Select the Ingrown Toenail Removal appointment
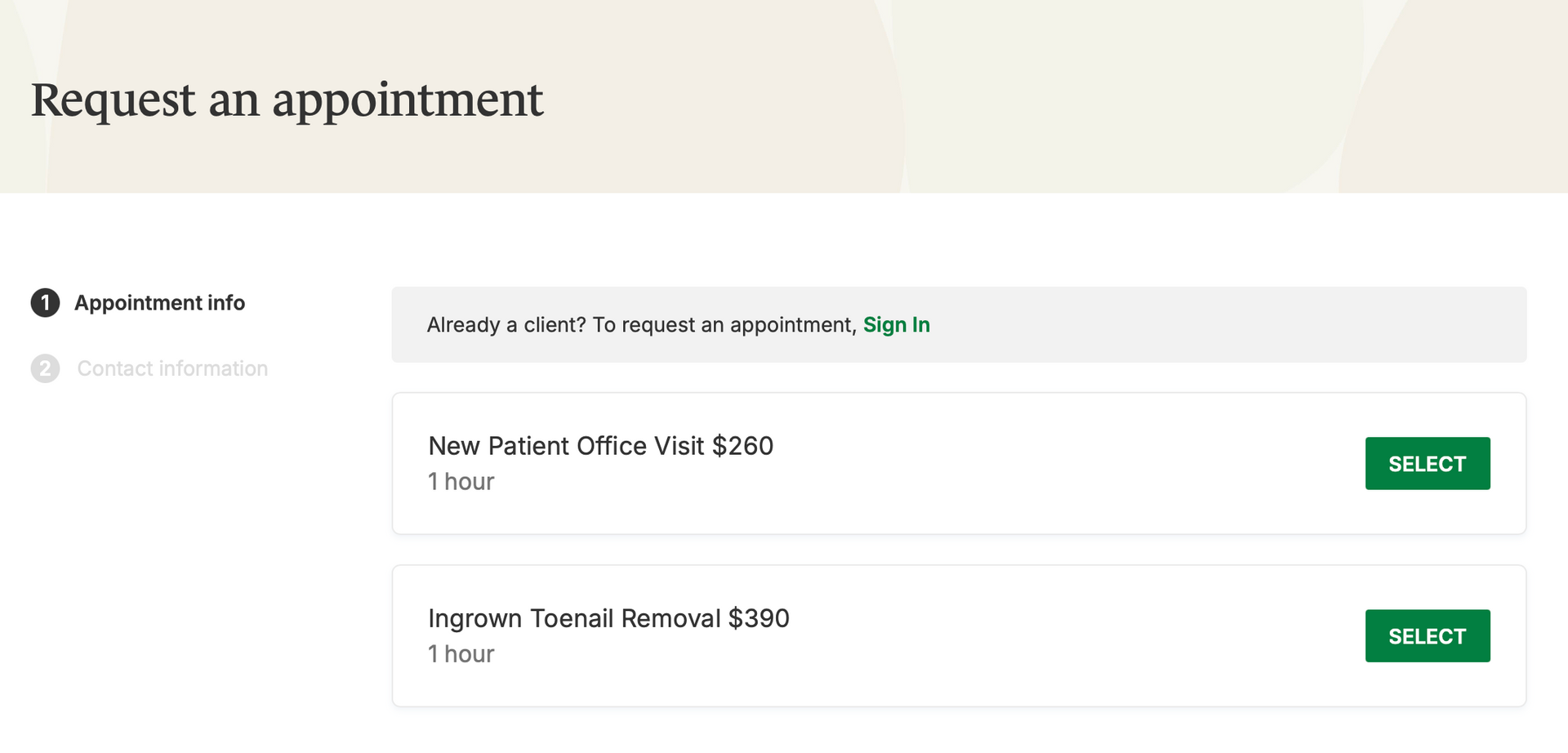Viewport: 1568px width, 753px height. tap(1427, 636)
